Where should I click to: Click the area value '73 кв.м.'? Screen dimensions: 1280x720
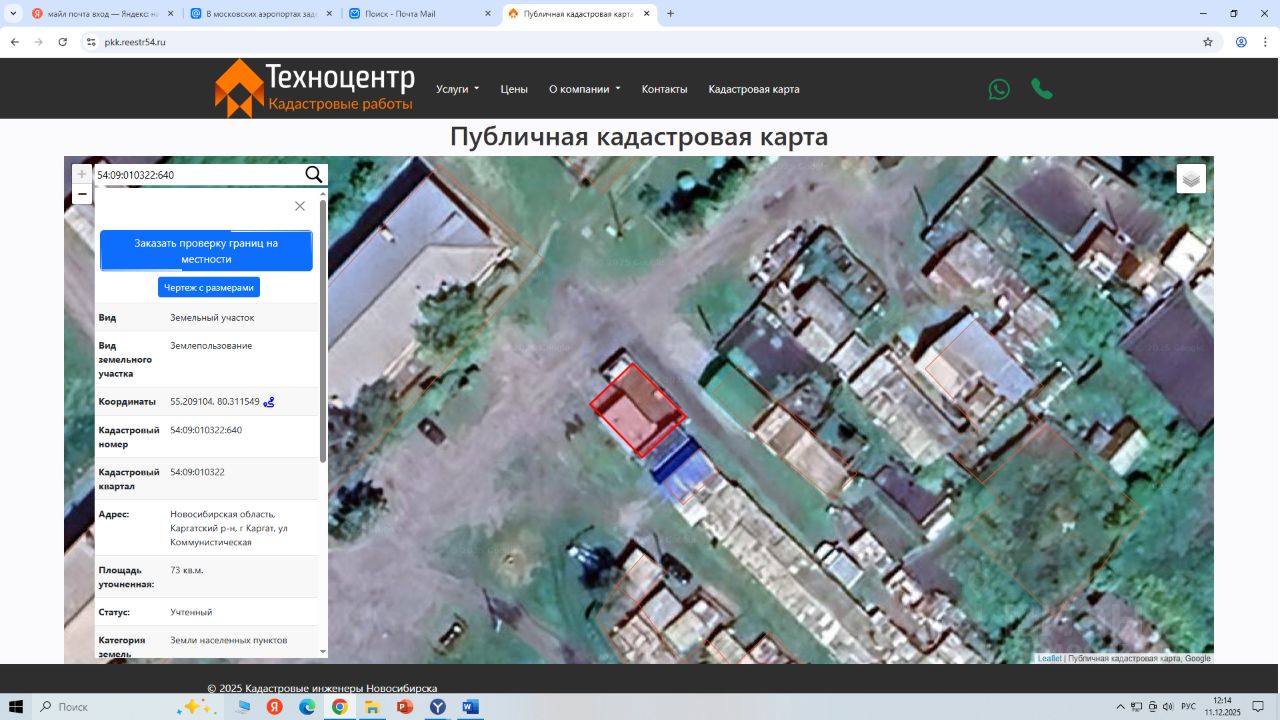pos(187,570)
